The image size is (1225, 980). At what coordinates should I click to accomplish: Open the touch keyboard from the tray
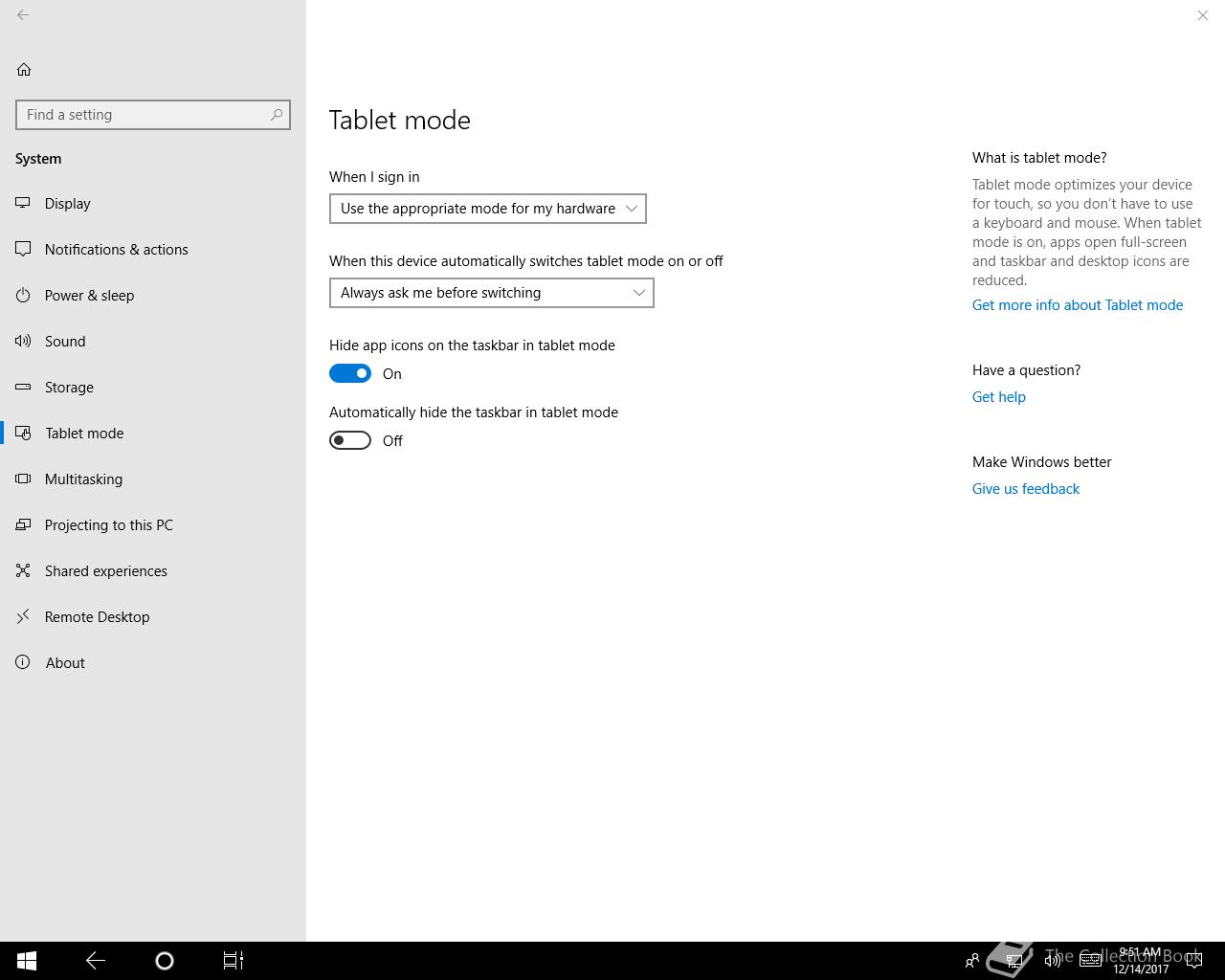[x=1091, y=961]
